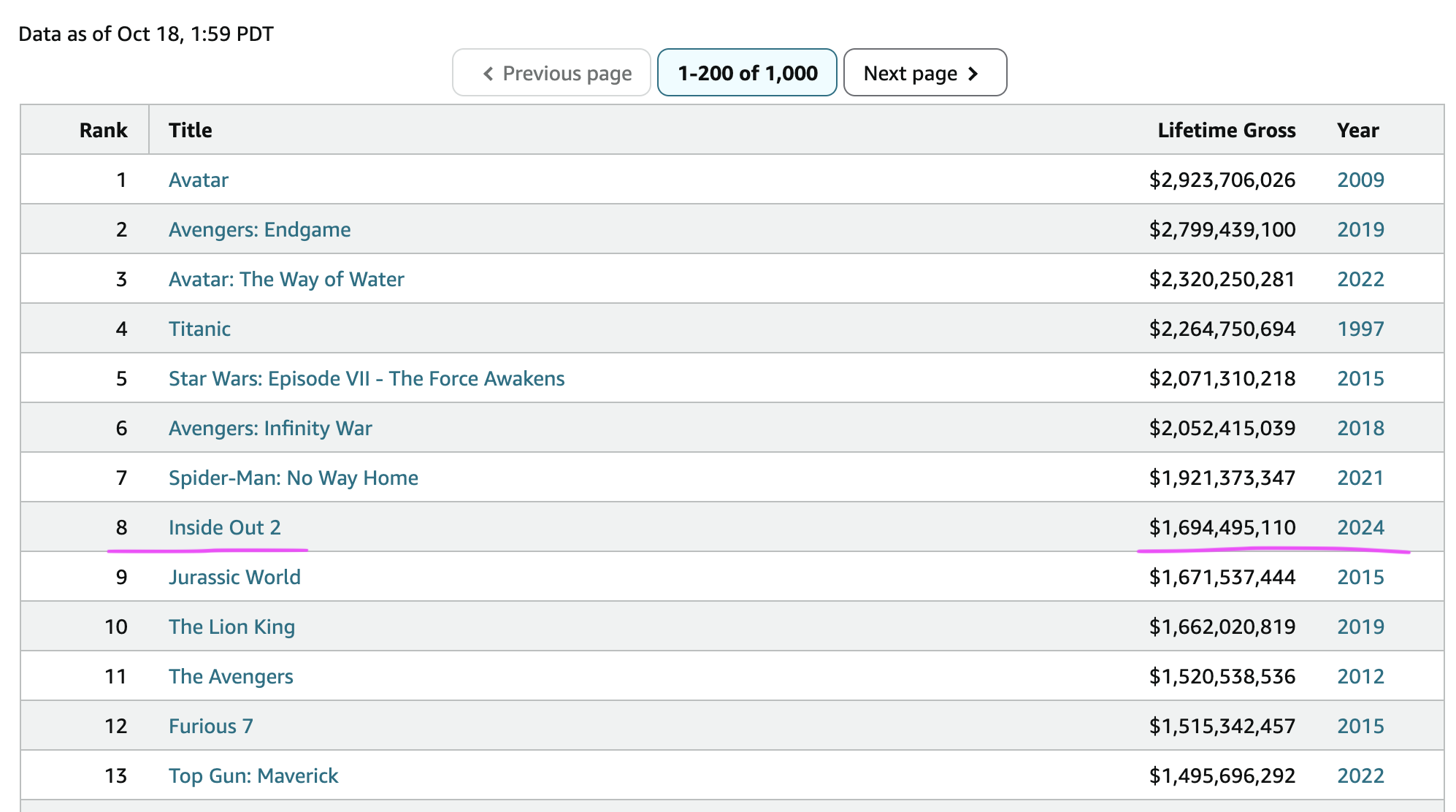Viewport: 1456px width, 812px height.
Task: Click the Rank column header
Action: [x=103, y=130]
